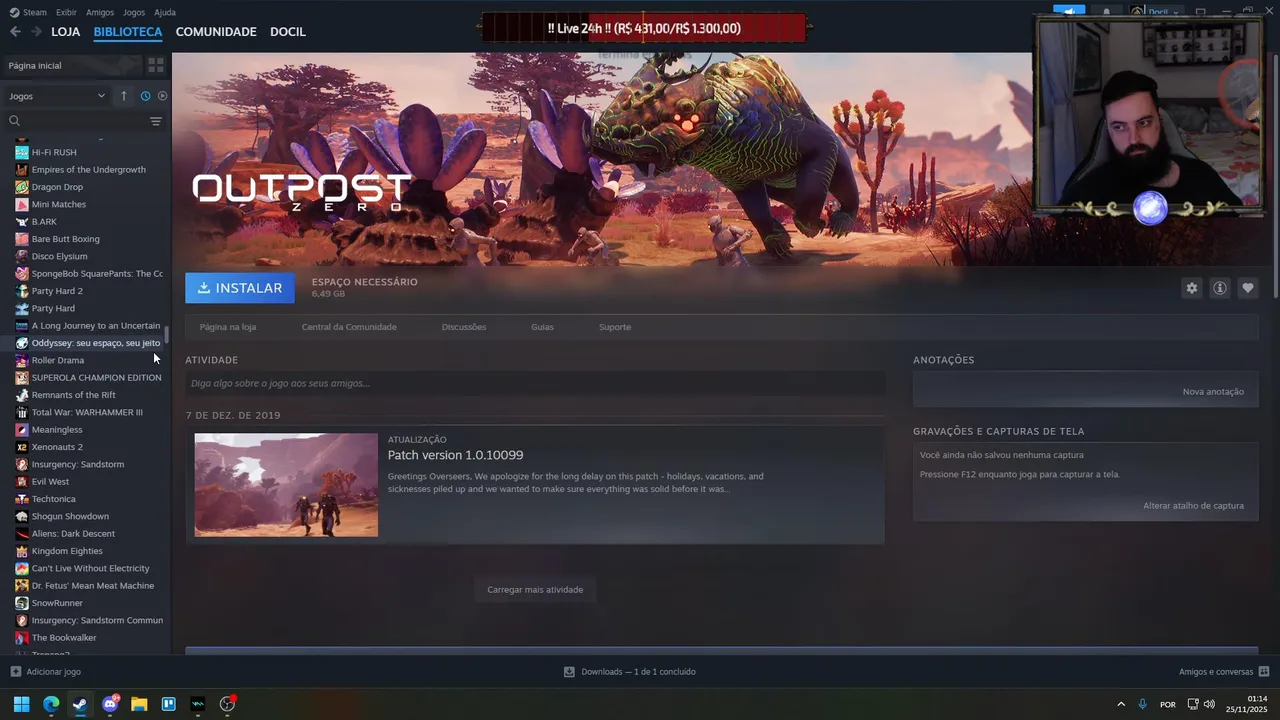Image resolution: width=1280 pixels, height=720 pixels.
Task: Select Dragon Drop in game list
Action: (x=57, y=187)
